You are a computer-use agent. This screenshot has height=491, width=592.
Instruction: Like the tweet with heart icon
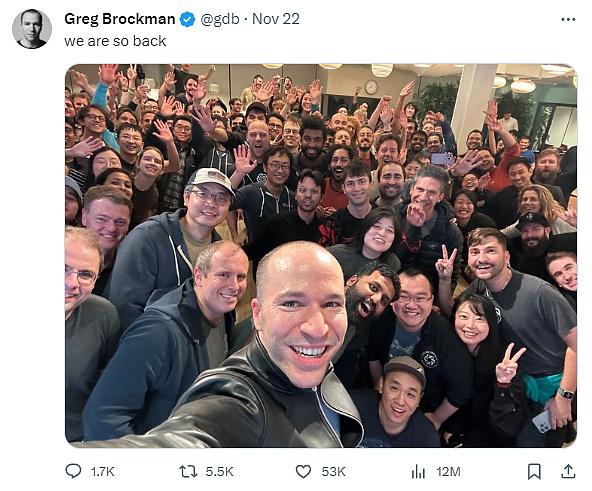303,471
